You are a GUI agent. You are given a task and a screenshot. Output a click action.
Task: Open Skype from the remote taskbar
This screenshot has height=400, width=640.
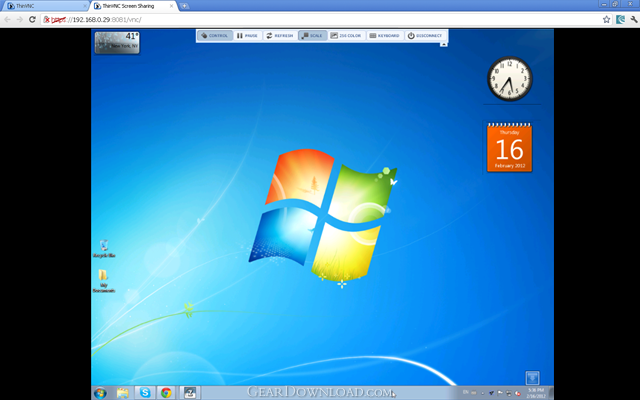pyautogui.click(x=145, y=393)
